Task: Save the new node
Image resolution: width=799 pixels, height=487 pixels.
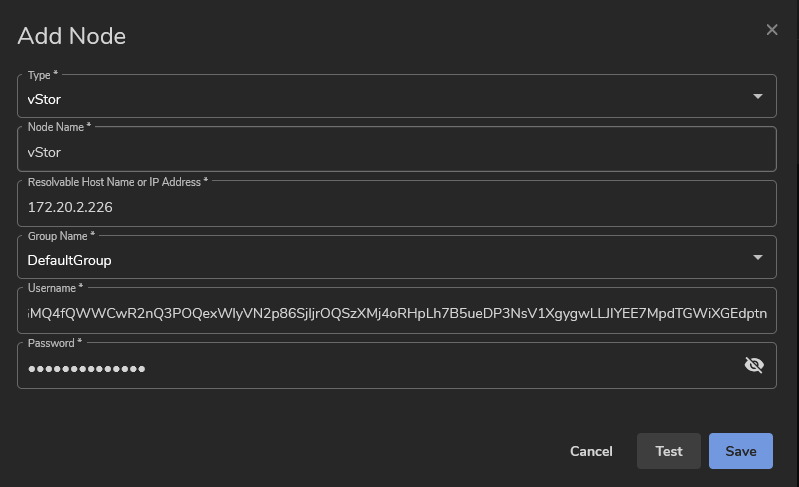Action: 741,451
